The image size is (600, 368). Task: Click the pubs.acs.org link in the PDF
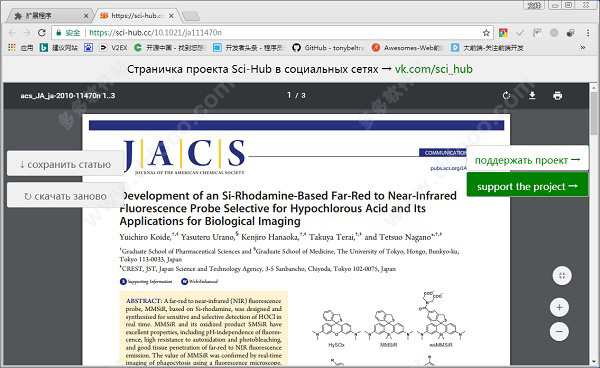[448, 168]
